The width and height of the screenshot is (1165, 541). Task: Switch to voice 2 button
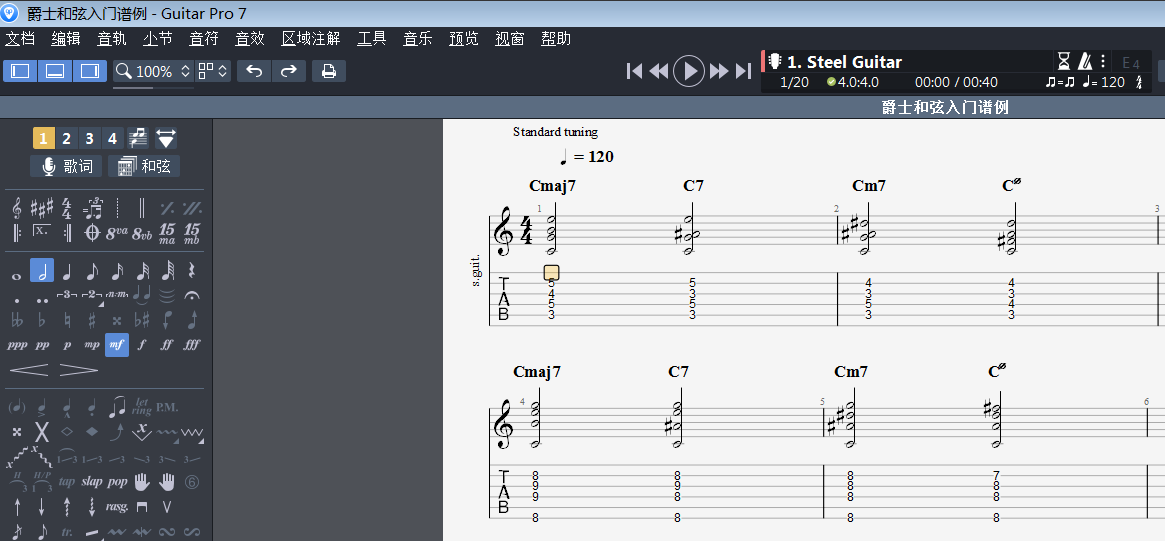point(66,138)
